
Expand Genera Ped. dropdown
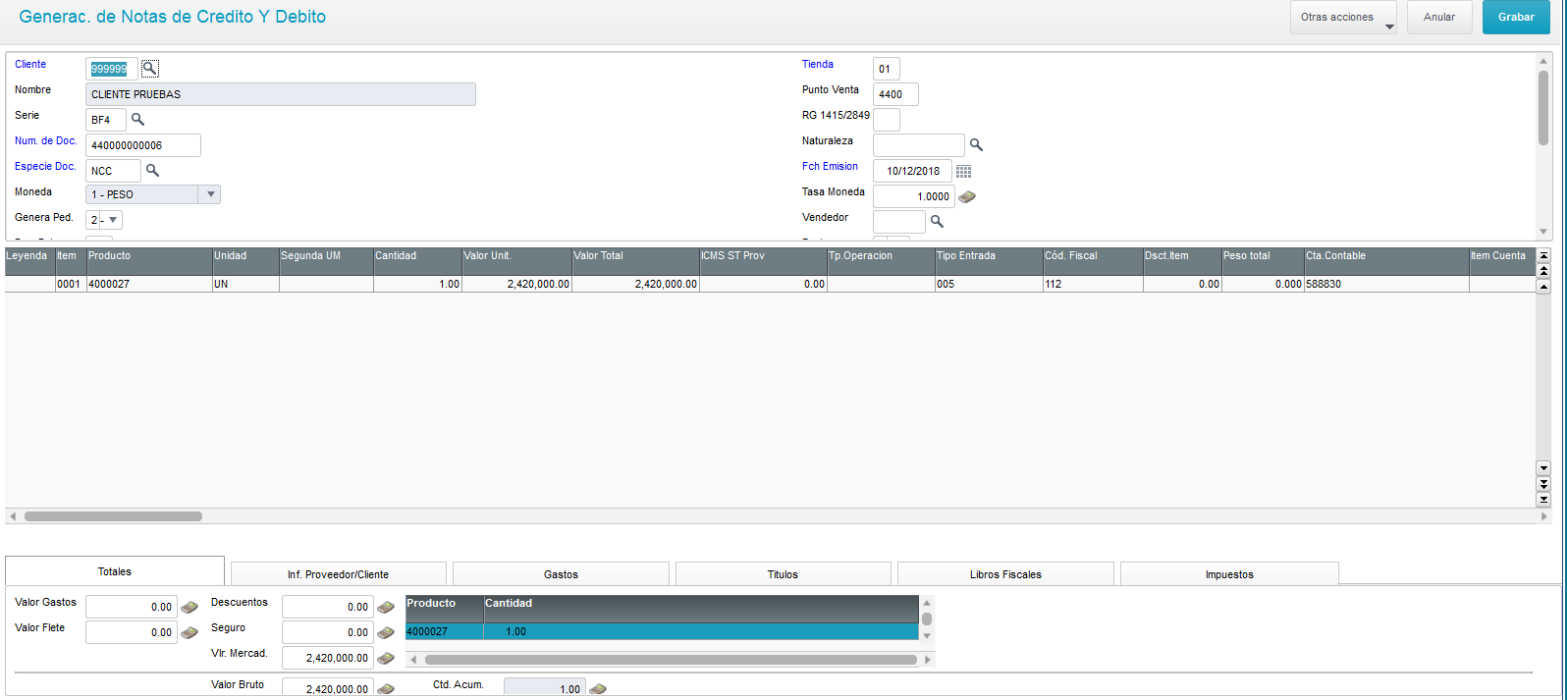coord(113,220)
